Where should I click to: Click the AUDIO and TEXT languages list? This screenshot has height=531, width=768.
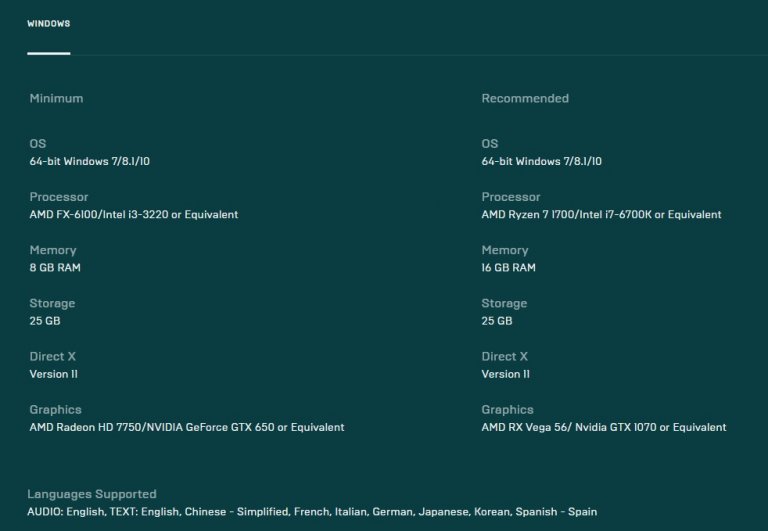(312, 512)
